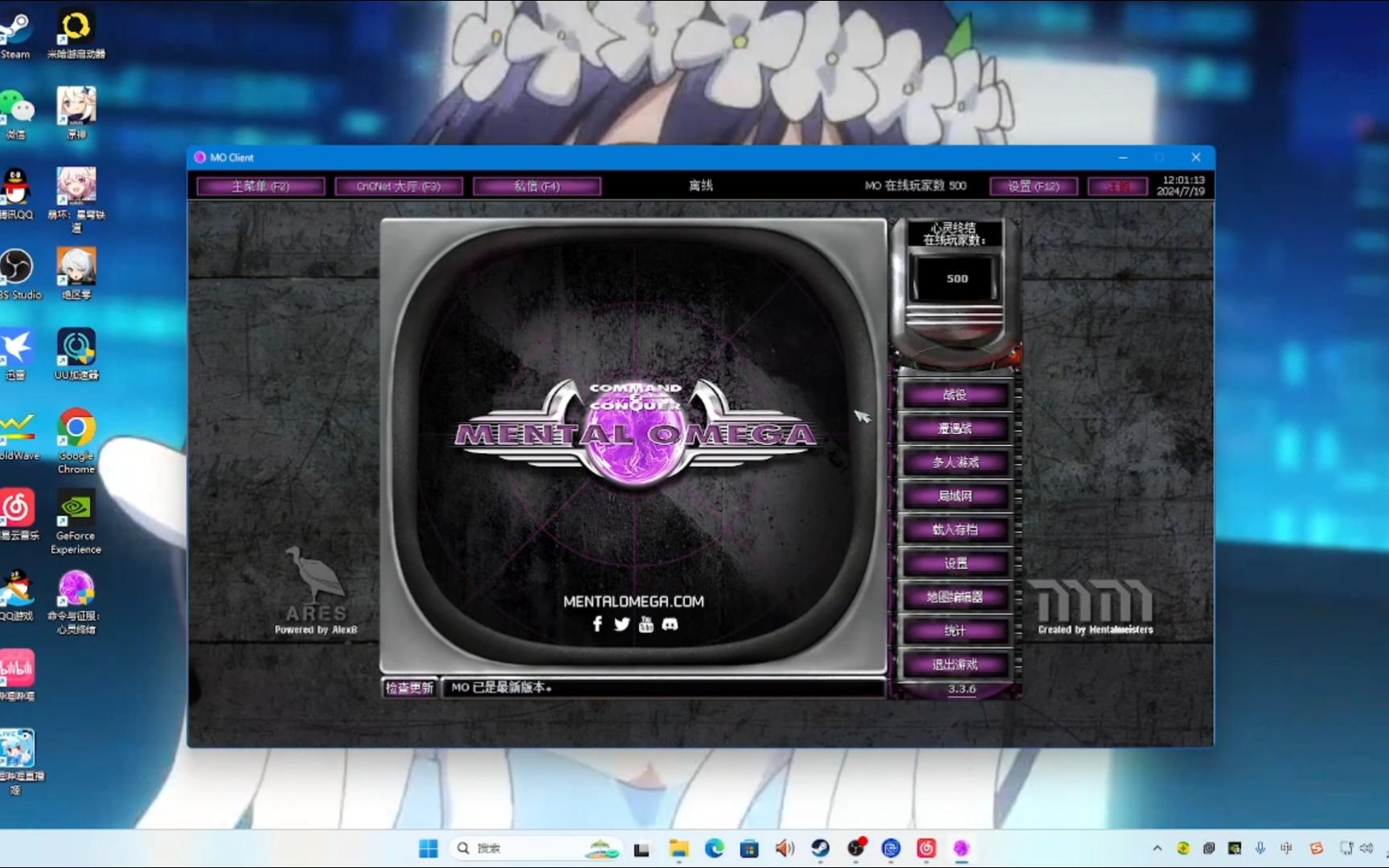Click the MENTALOMEGA.COM website link
The image size is (1389, 868).
coord(633,601)
